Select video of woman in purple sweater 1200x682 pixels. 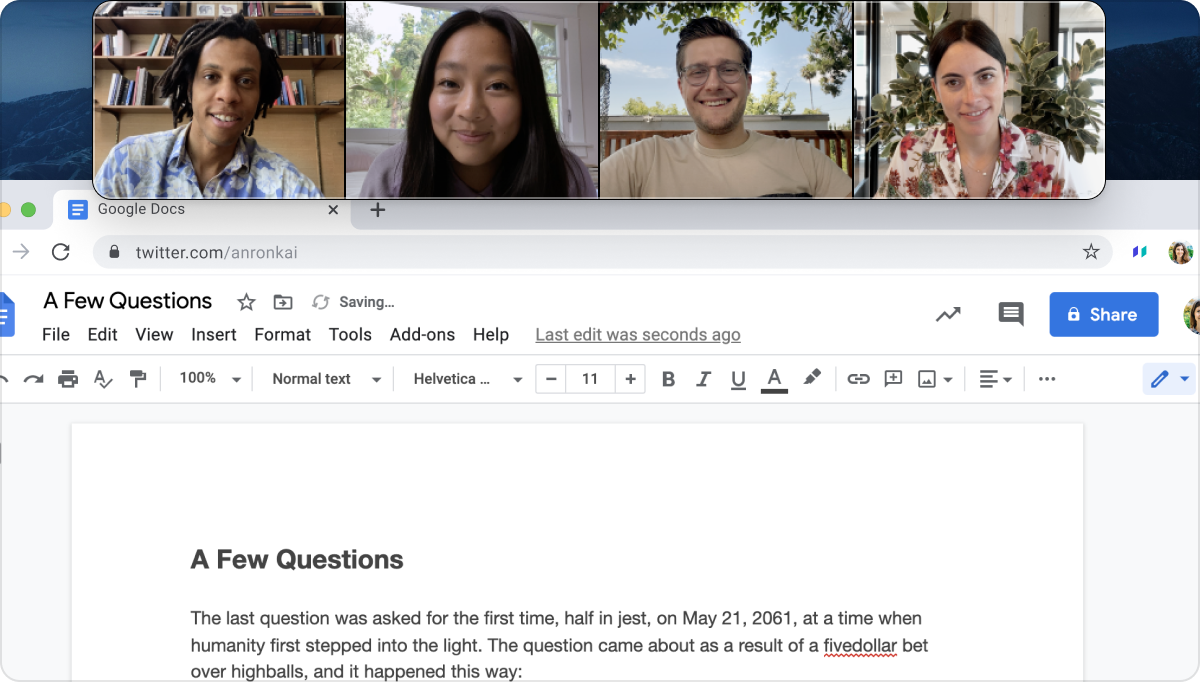tap(472, 100)
